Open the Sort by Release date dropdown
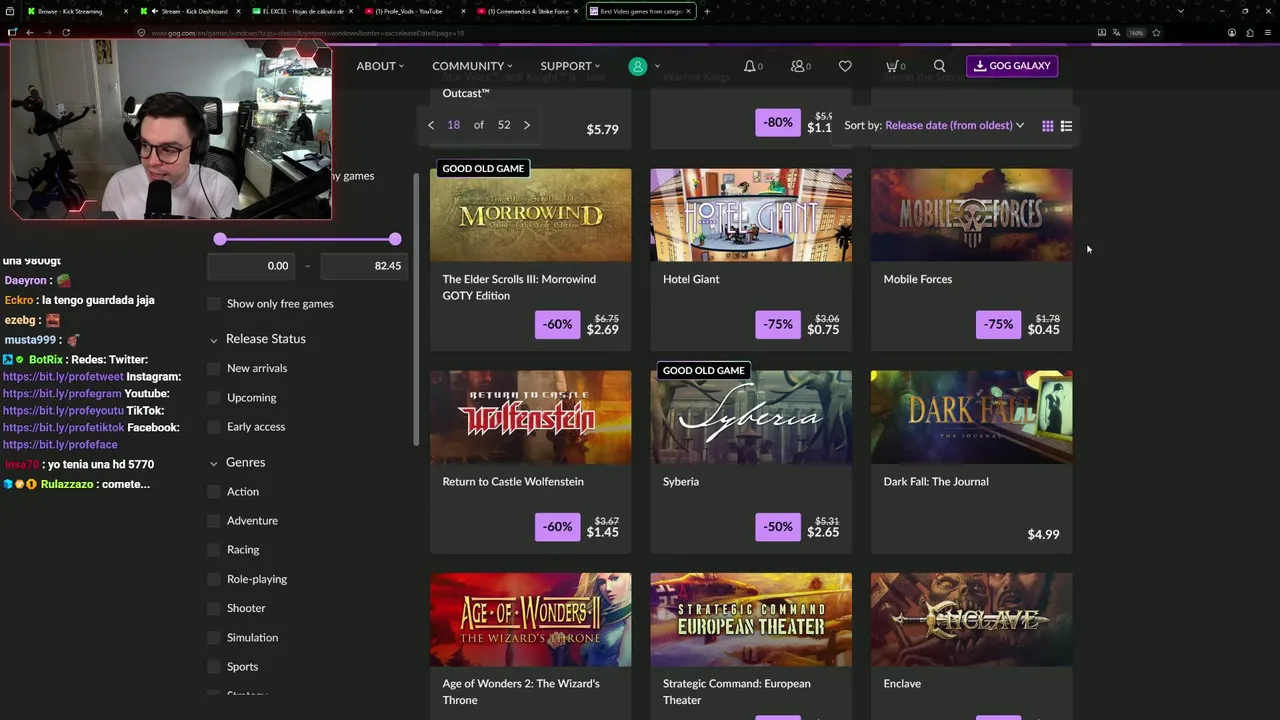The width and height of the screenshot is (1280, 720). pyautogui.click(x=955, y=126)
